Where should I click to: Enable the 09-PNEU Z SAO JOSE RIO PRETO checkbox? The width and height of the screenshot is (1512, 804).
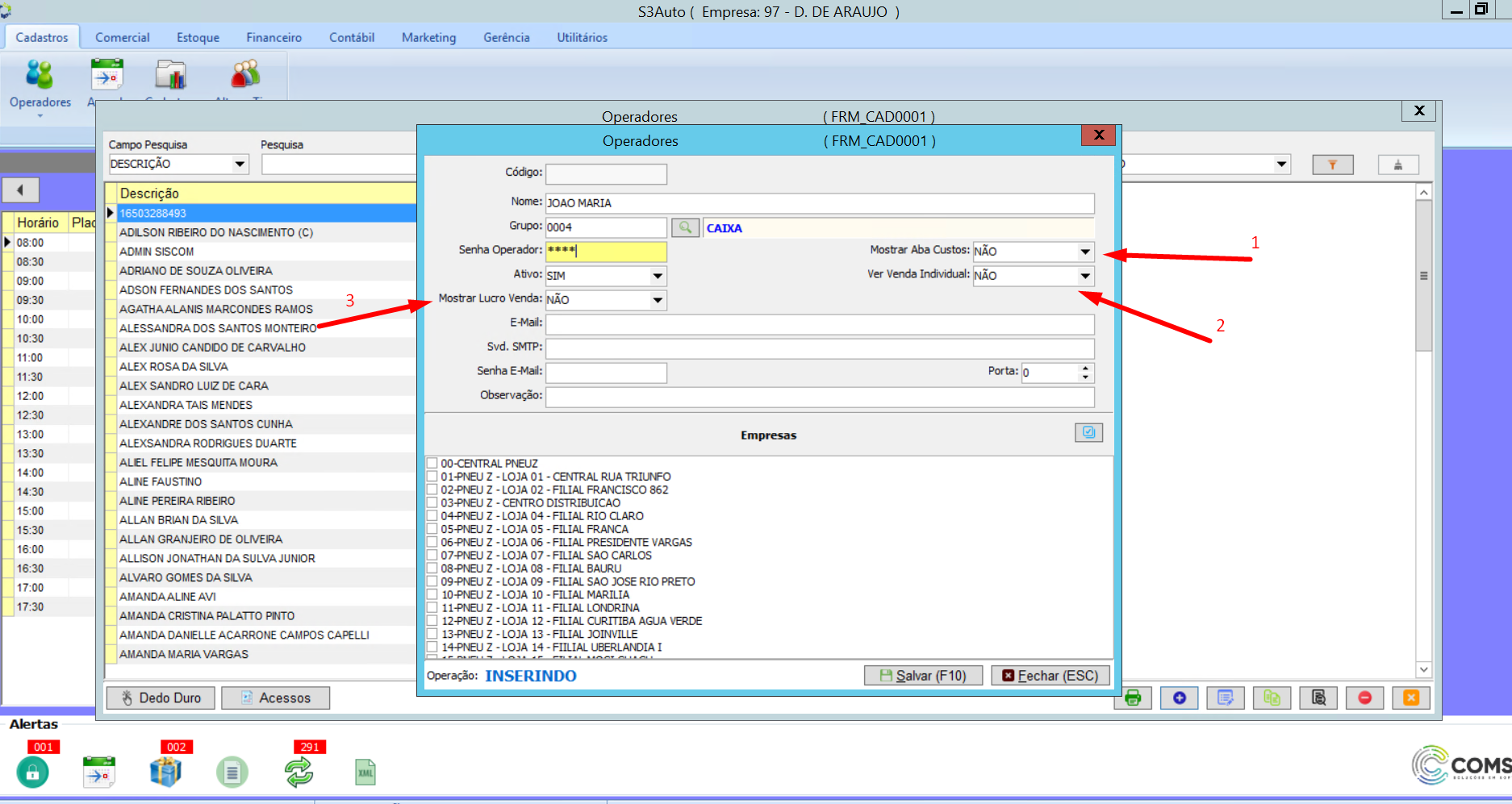(x=432, y=581)
